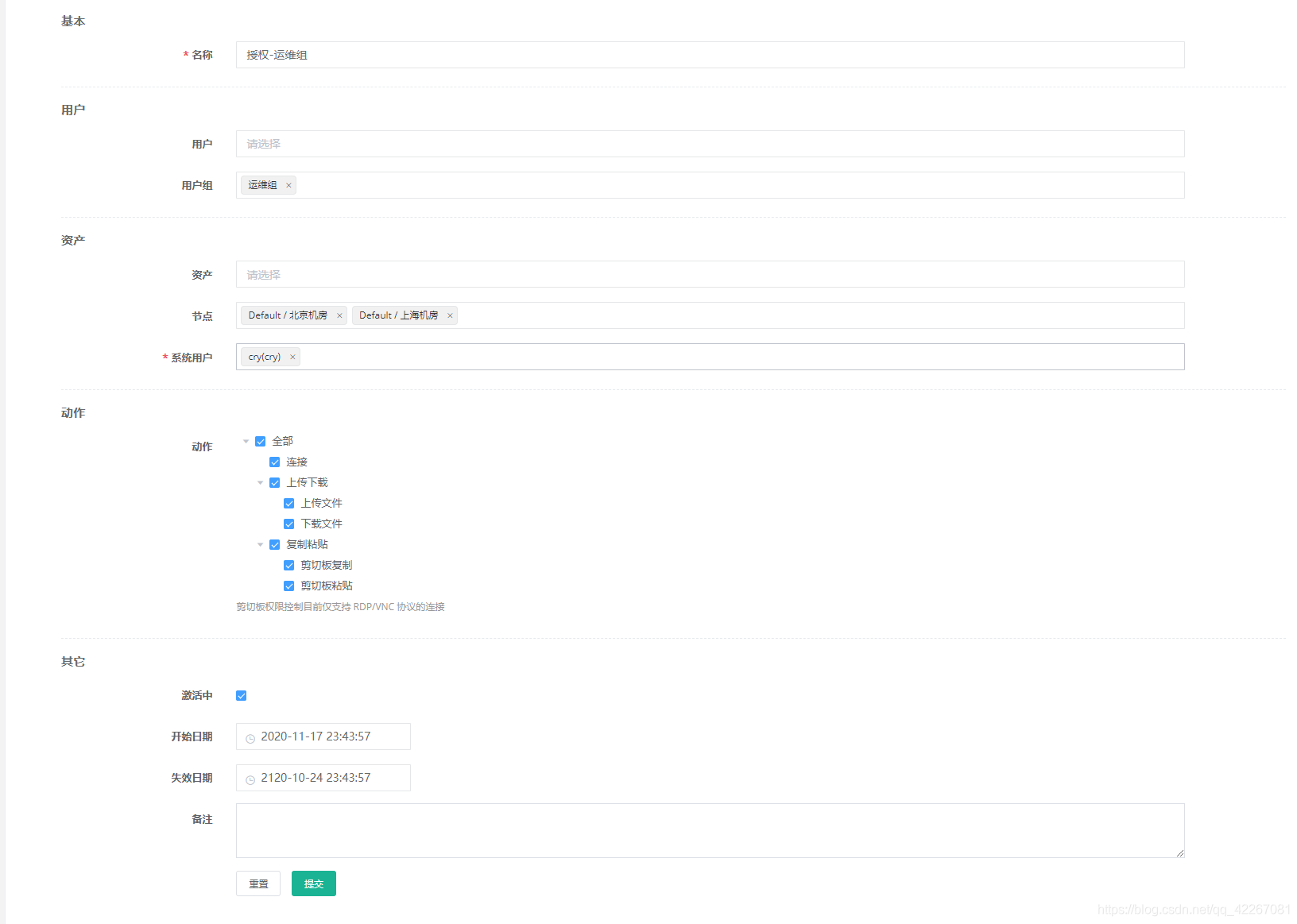The height and width of the screenshot is (924, 1297).
Task: Open the 系统用户 select field
Action: (x=710, y=357)
